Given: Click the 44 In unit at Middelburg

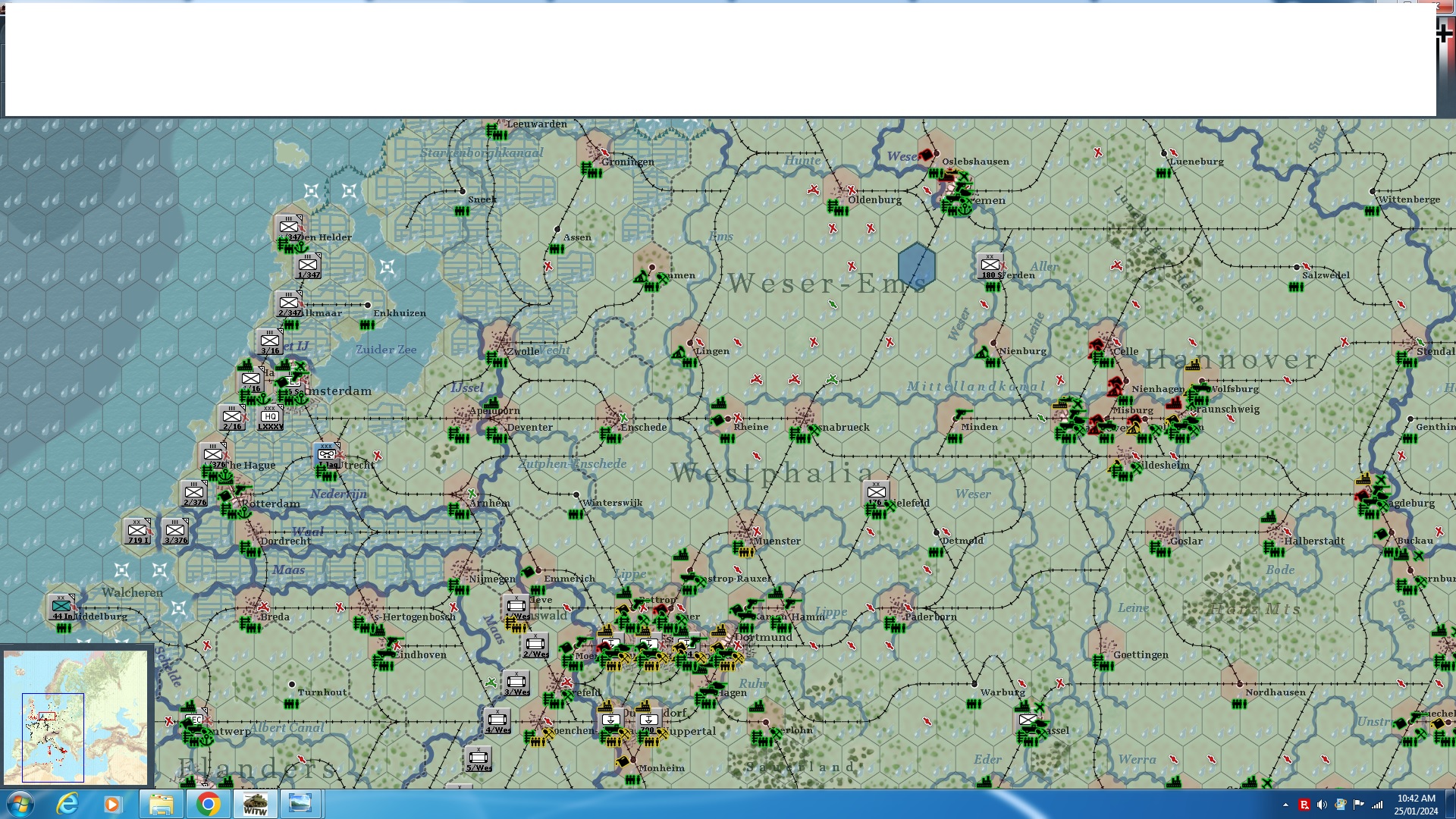Looking at the screenshot, I should (x=61, y=607).
